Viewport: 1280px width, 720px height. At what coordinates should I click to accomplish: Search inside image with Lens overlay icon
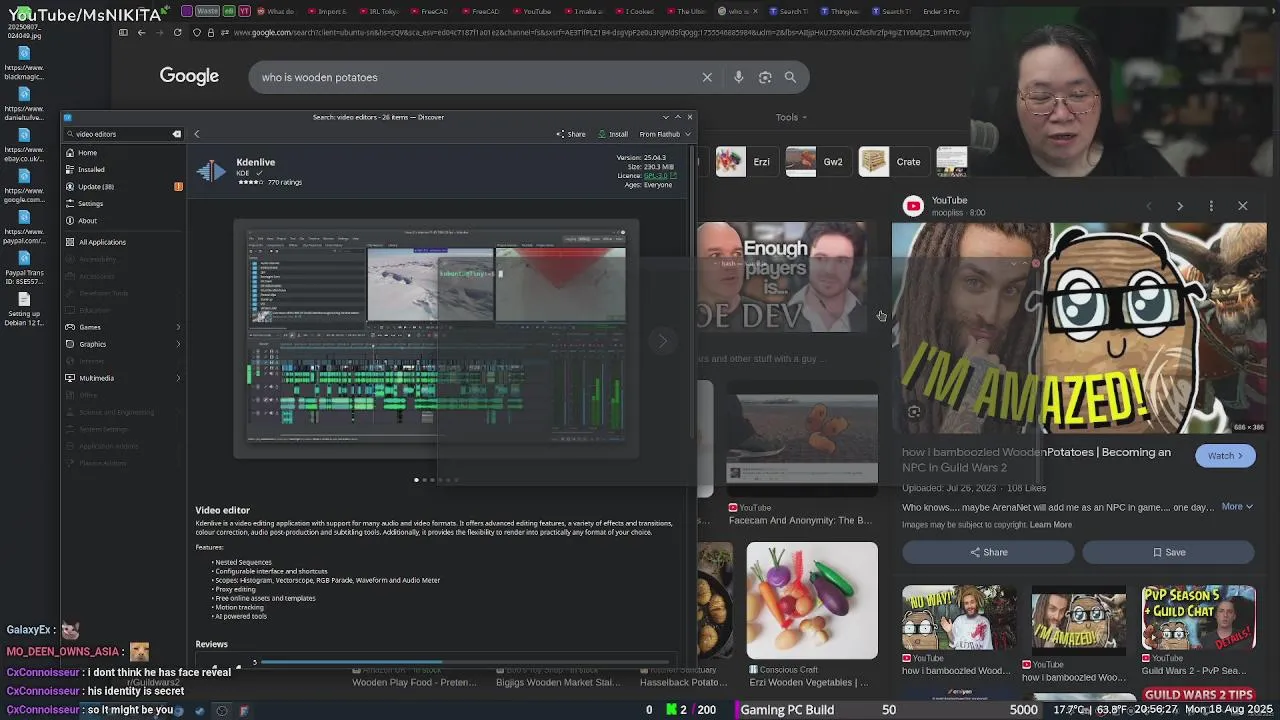[x=914, y=412]
